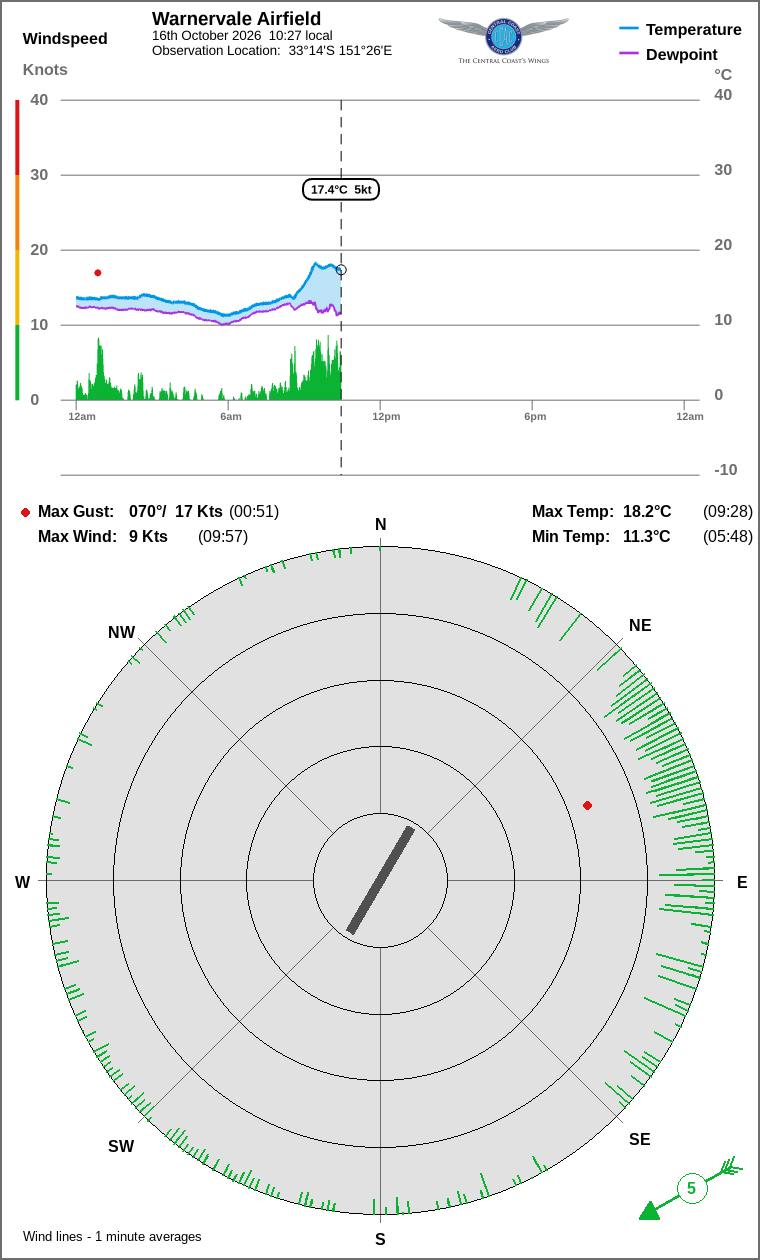This screenshot has height=1260, width=760.
Task: Click the W compass label
Action: pyautogui.click(x=22, y=883)
